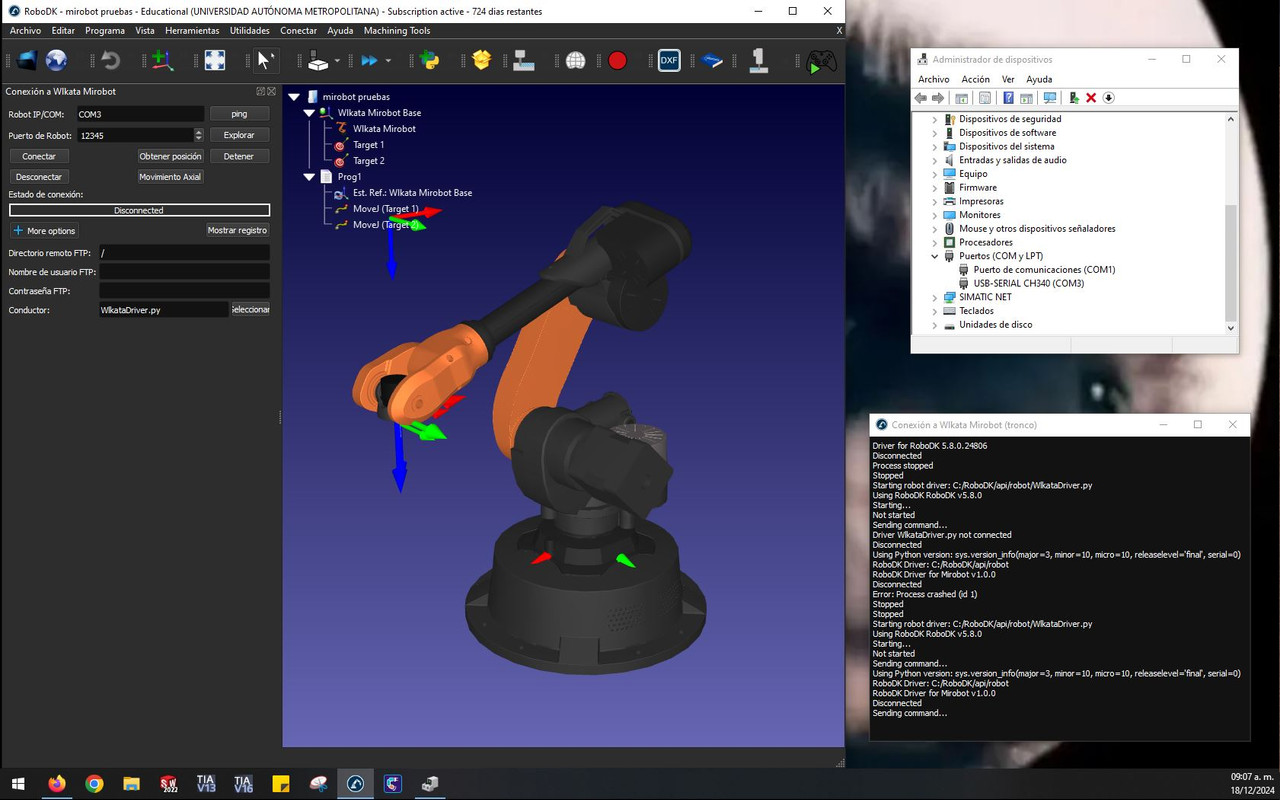Click scan for hardware changes icon in Device Manager
Viewport: 1280px width, 800px height.
[x=1050, y=98]
